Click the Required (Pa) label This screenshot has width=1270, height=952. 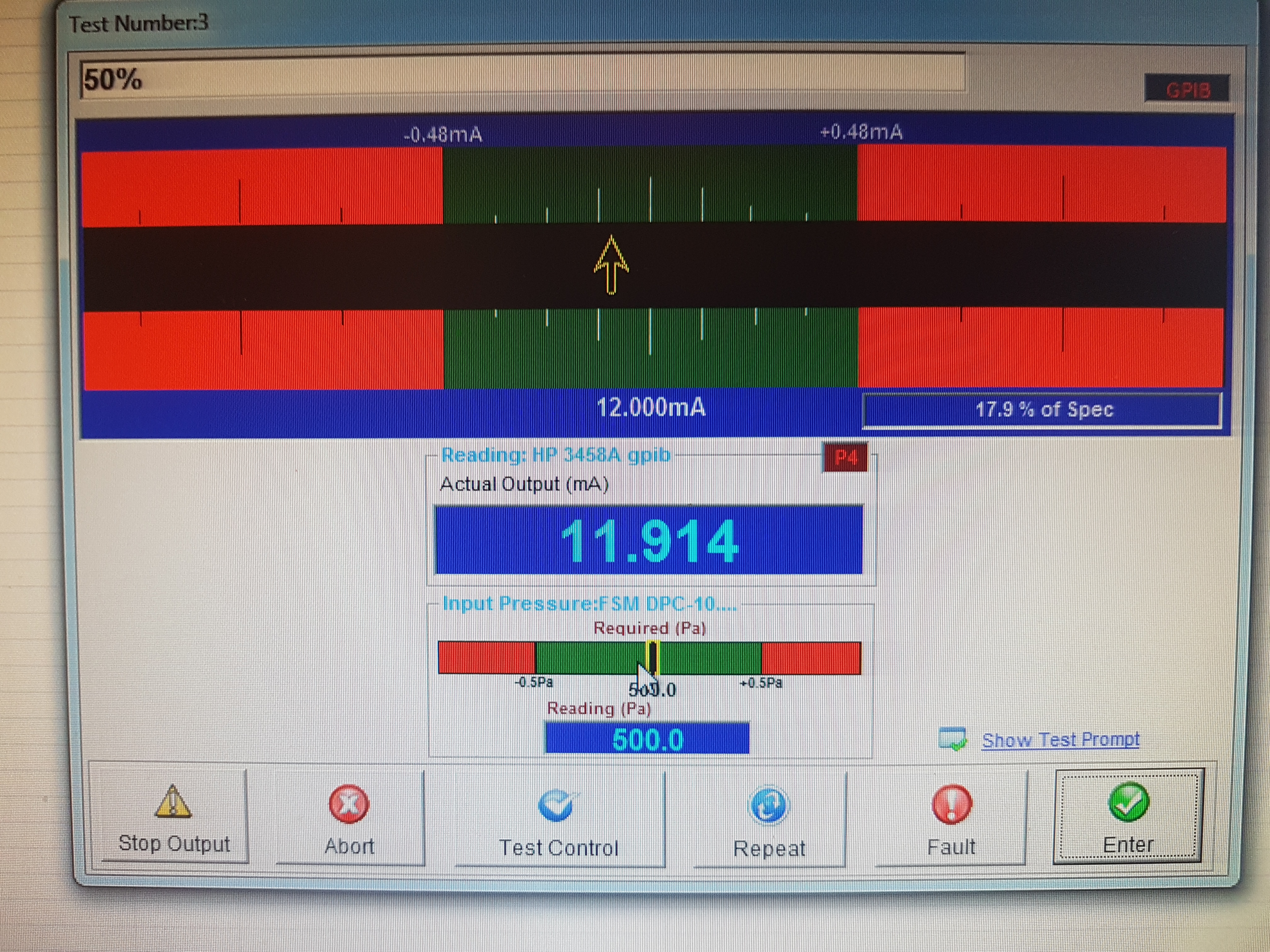[650, 628]
